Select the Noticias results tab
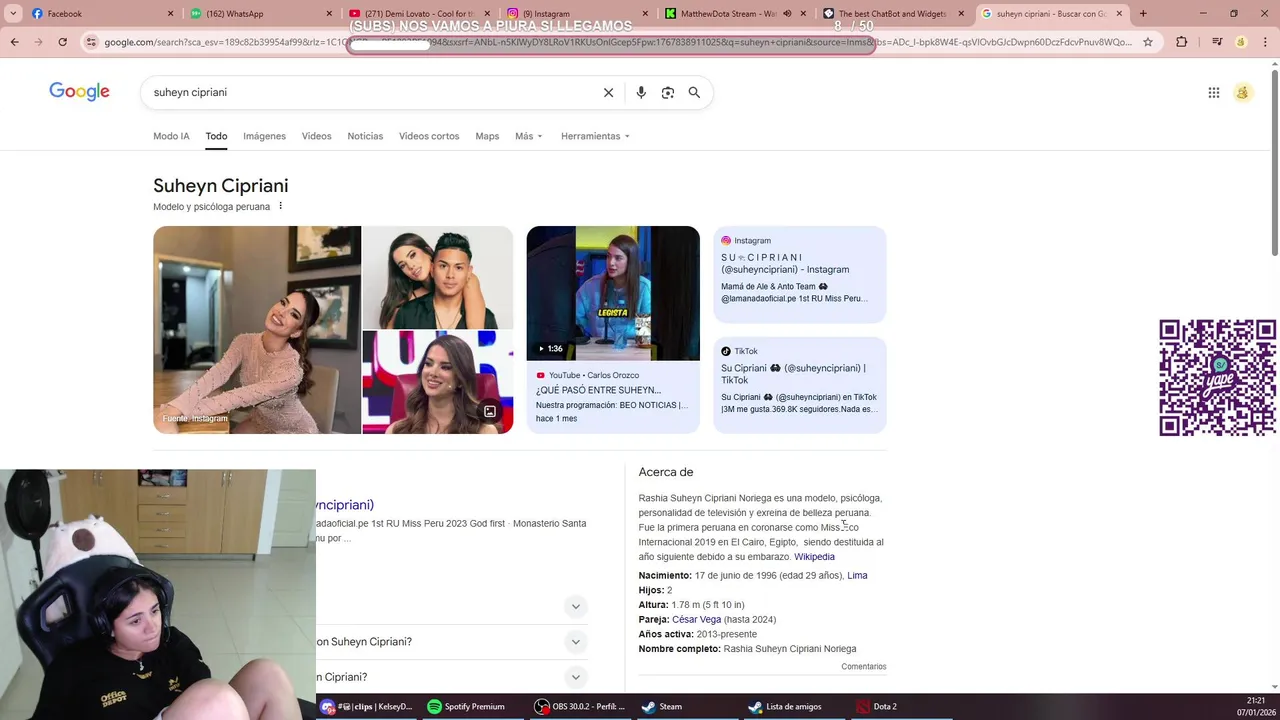1280x720 pixels. point(365,136)
